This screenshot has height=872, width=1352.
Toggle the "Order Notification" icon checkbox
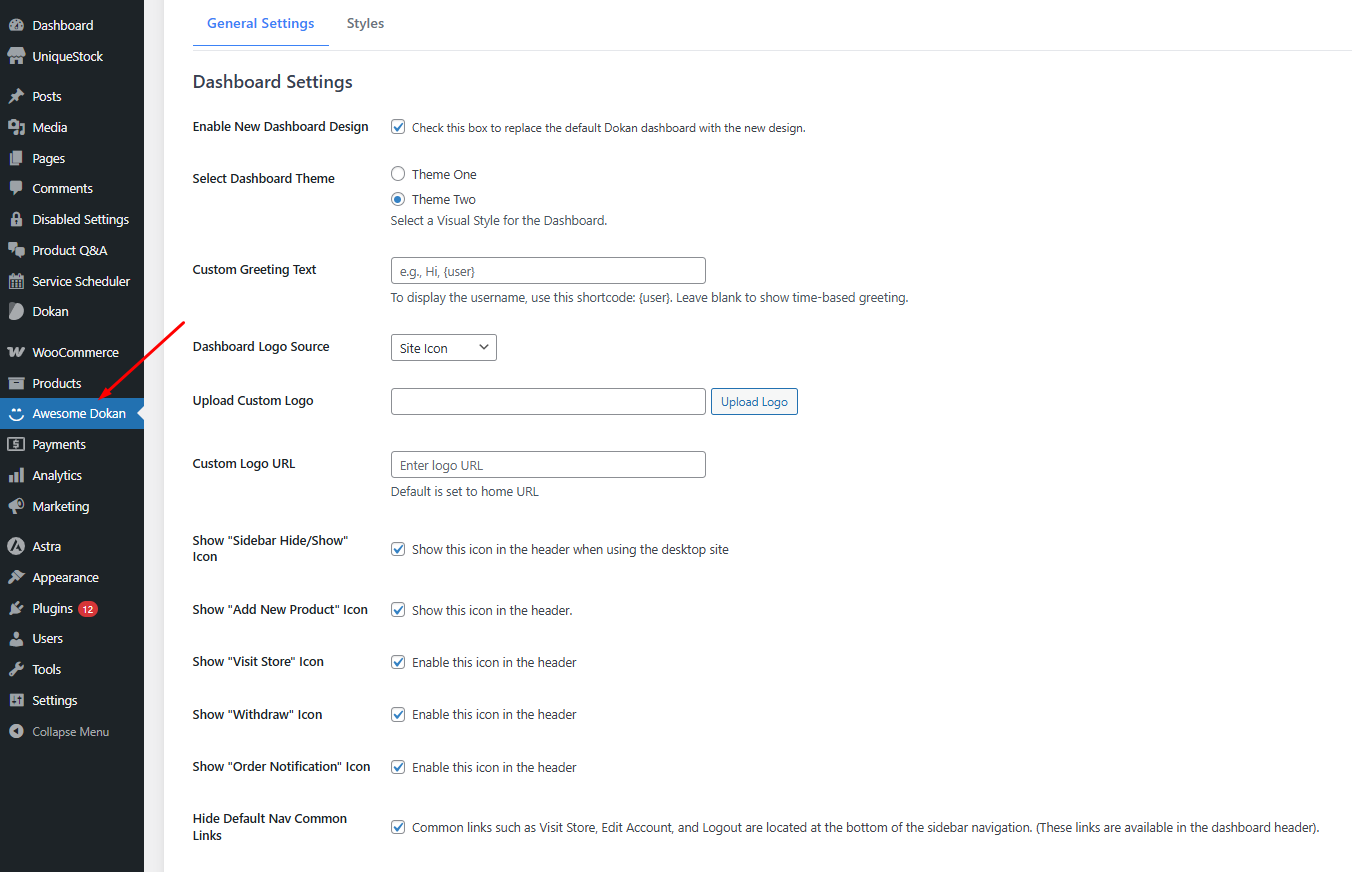(398, 768)
